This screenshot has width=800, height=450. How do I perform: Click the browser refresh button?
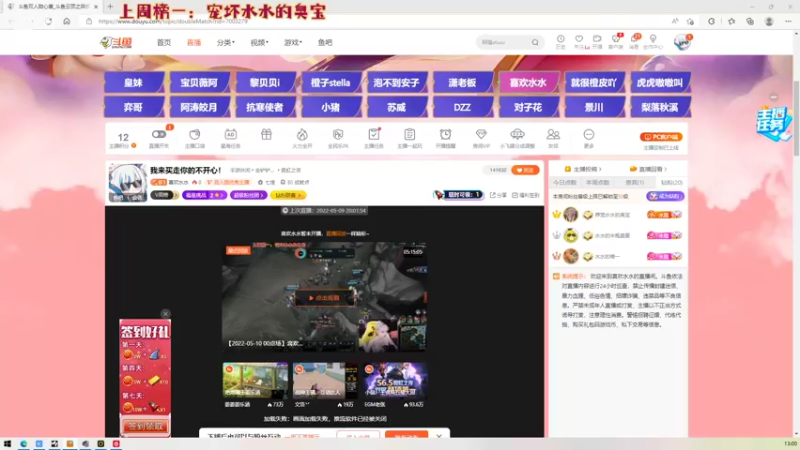(48, 21)
